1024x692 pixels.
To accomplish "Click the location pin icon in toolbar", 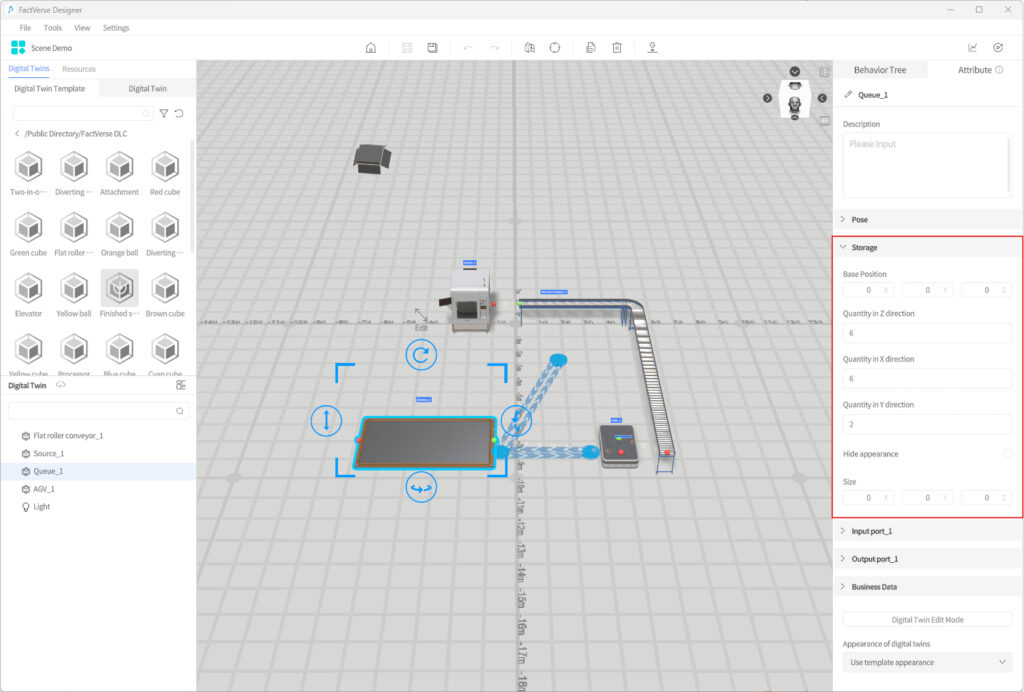I will coord(652,48).
